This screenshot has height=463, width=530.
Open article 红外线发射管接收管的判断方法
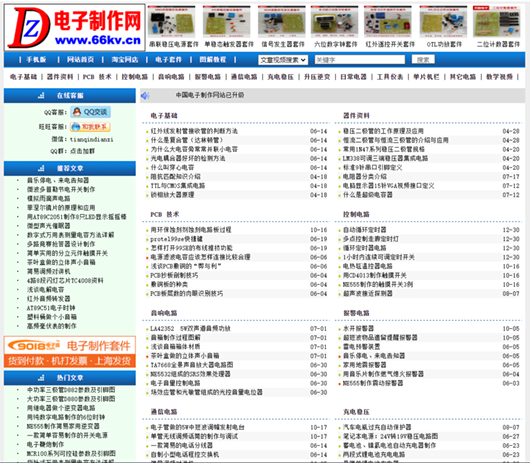[194, 131]
